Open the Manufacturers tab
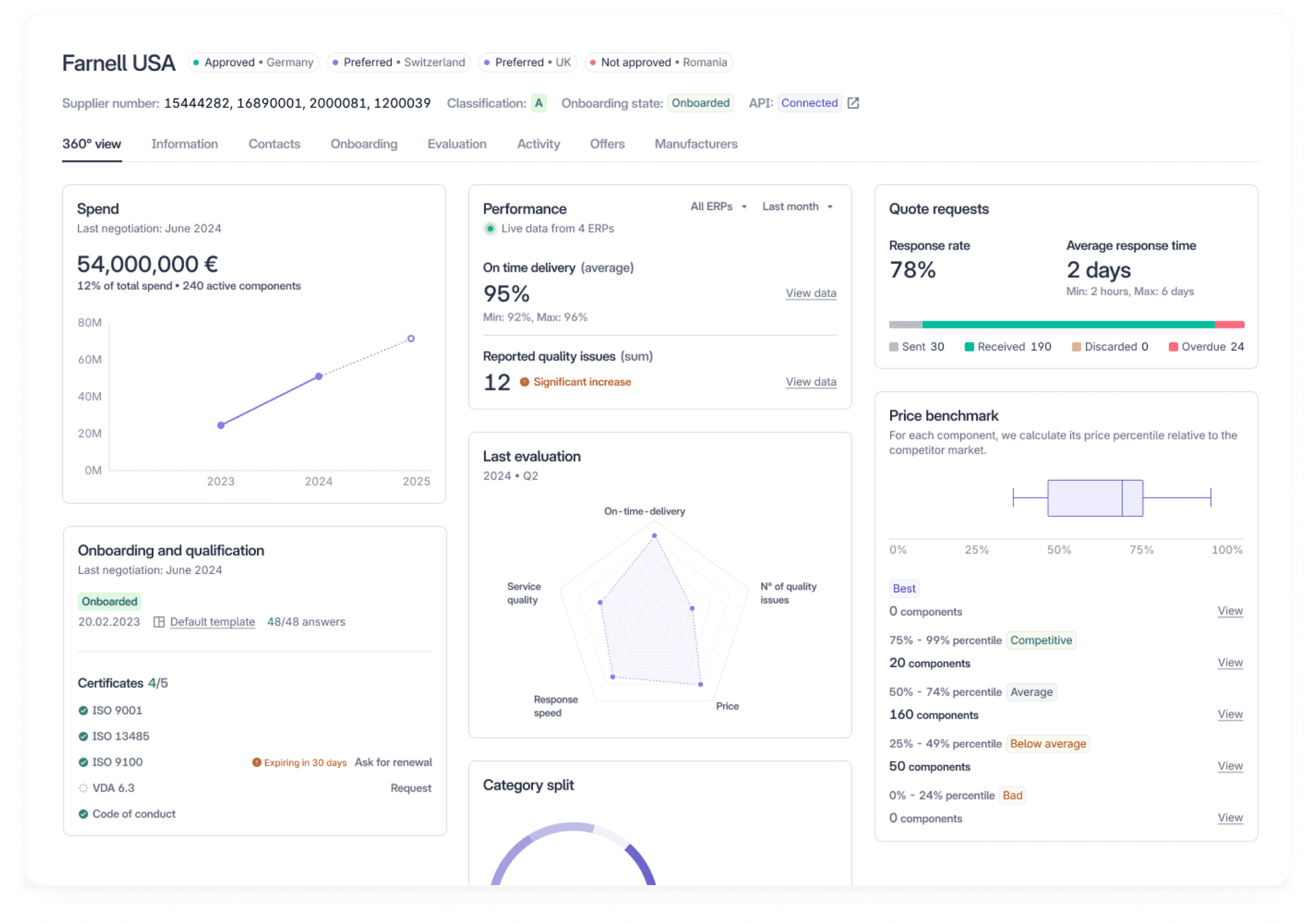 (x=695, y=144)
